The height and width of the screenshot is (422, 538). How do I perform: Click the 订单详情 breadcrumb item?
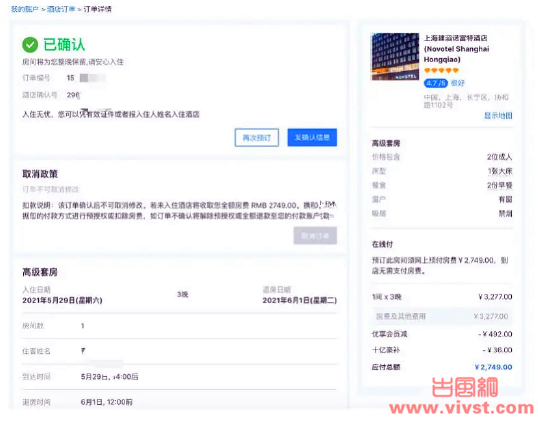click(97, 9)
